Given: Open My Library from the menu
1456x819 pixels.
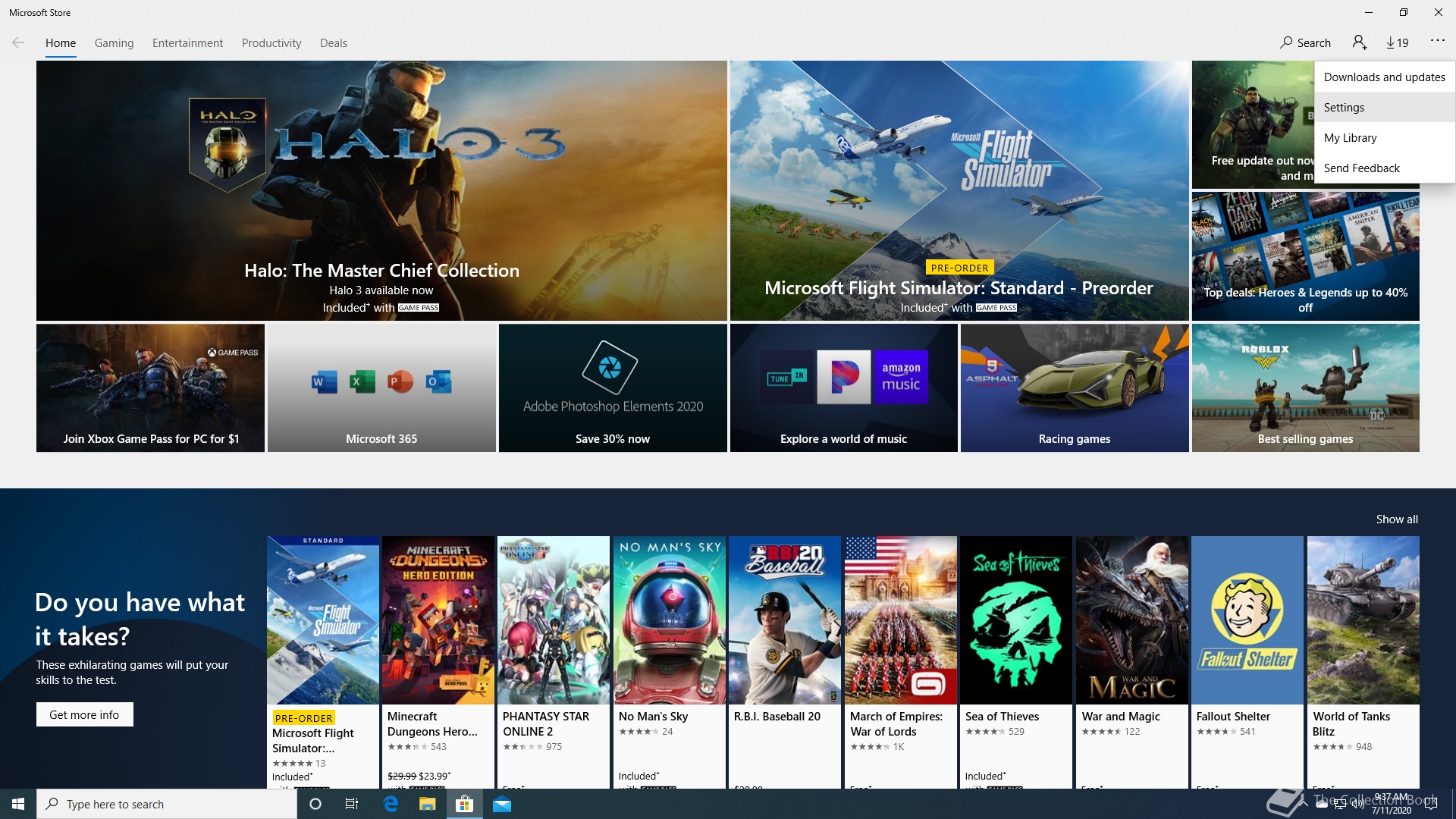Looking at the screenshot, I should (x=1350, y=138).
